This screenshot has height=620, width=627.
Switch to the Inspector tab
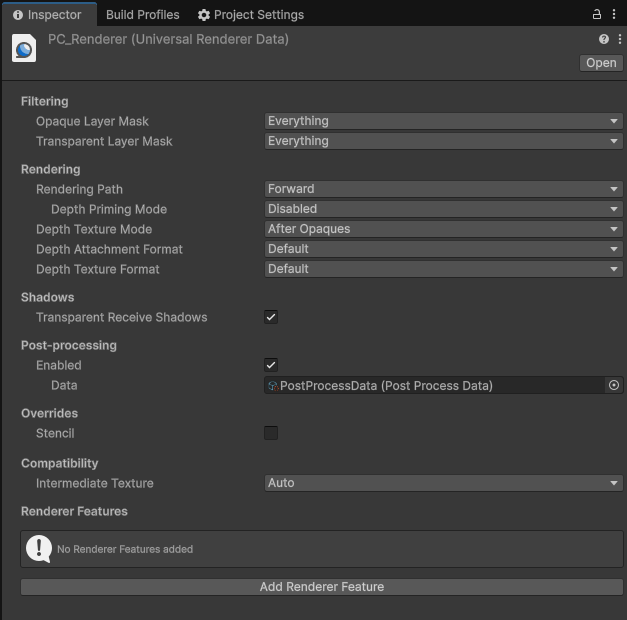tap(48, 15)
